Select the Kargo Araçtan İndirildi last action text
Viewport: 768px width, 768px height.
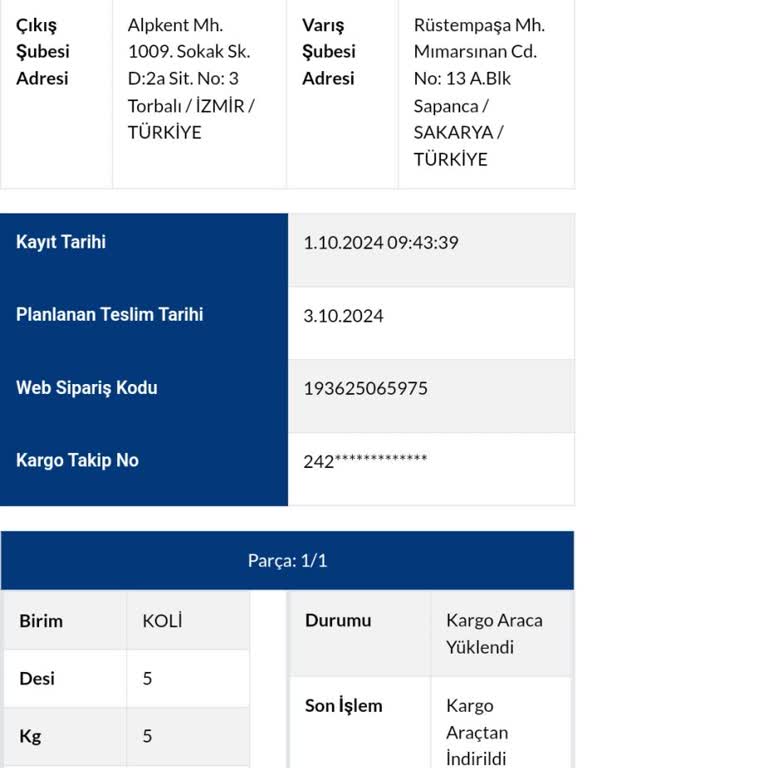(x=478, y=732)
